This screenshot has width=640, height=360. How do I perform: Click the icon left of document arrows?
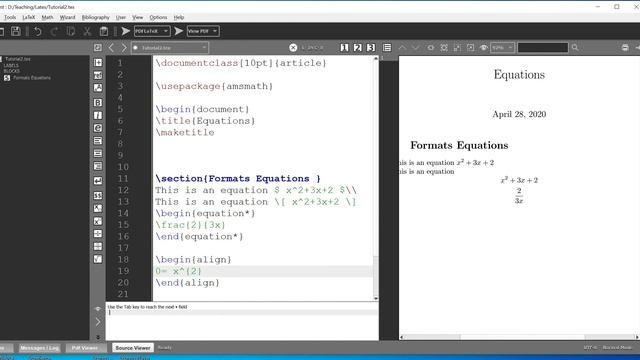tap(98, 48)
